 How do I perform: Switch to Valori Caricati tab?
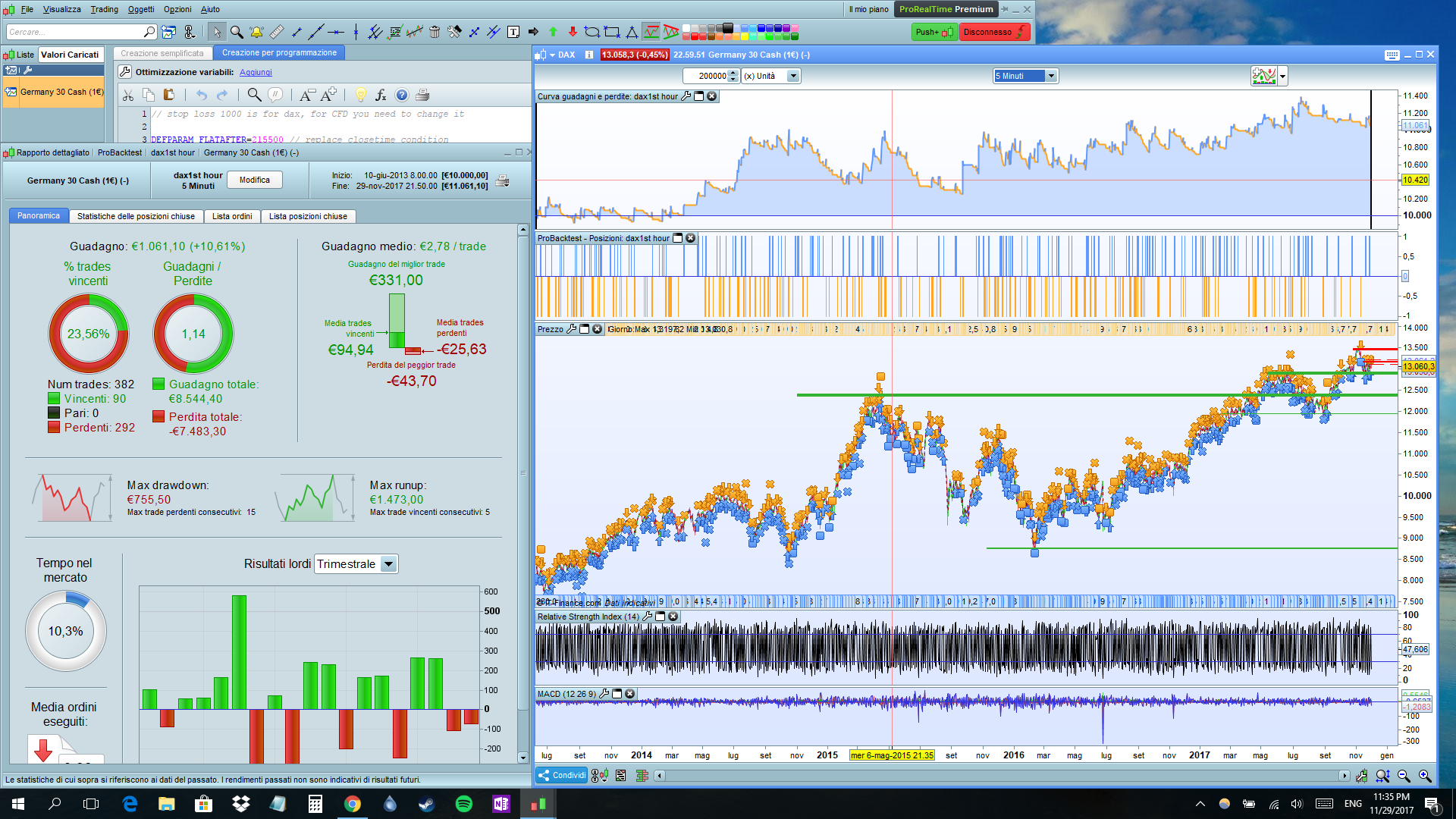click(70, 55)
